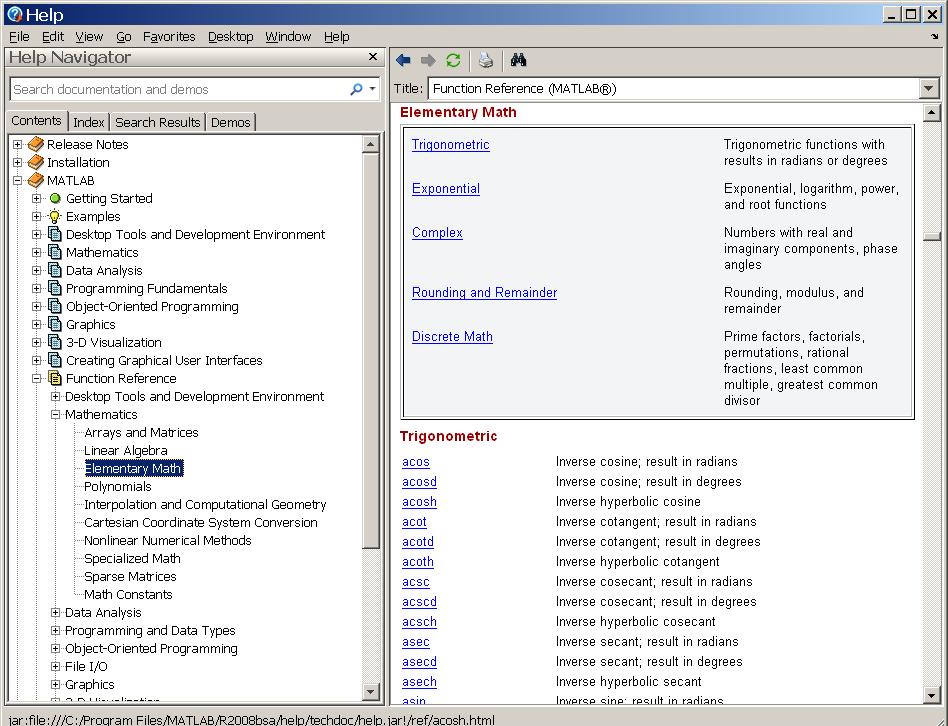Expand Programming and Data Types node

click(56, 630)
